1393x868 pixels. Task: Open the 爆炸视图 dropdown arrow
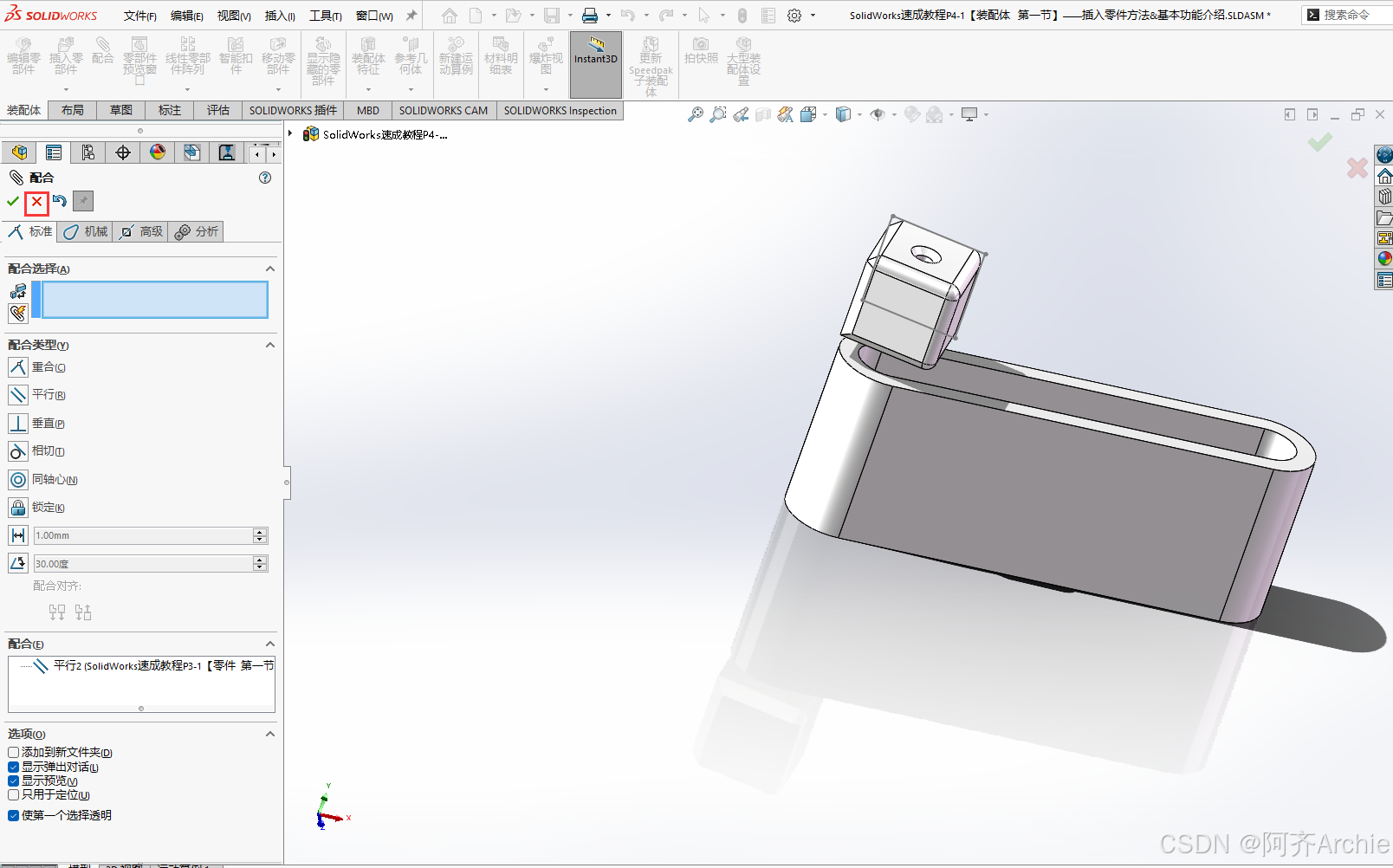coord(546,89)
